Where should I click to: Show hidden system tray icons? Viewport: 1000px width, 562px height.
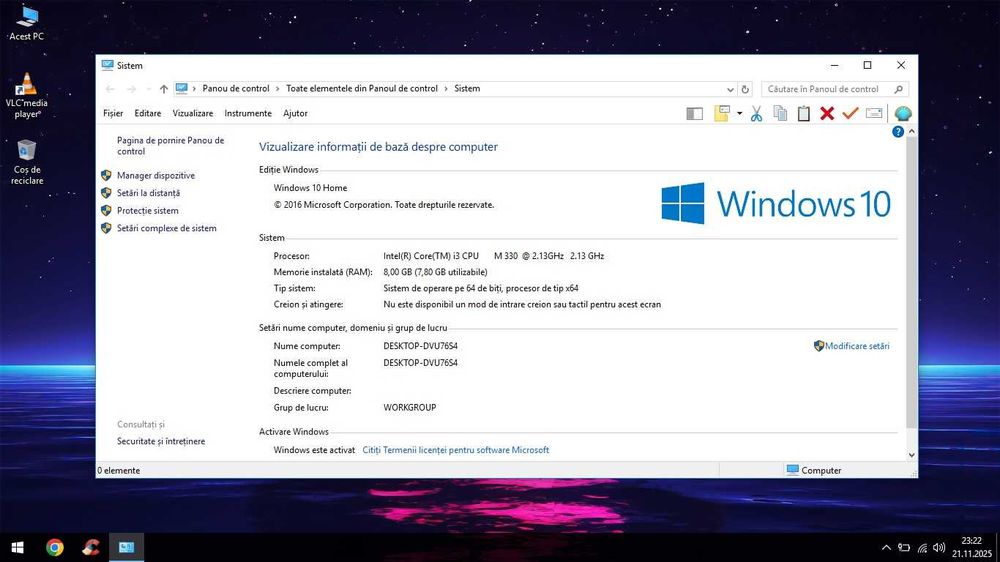886,547
